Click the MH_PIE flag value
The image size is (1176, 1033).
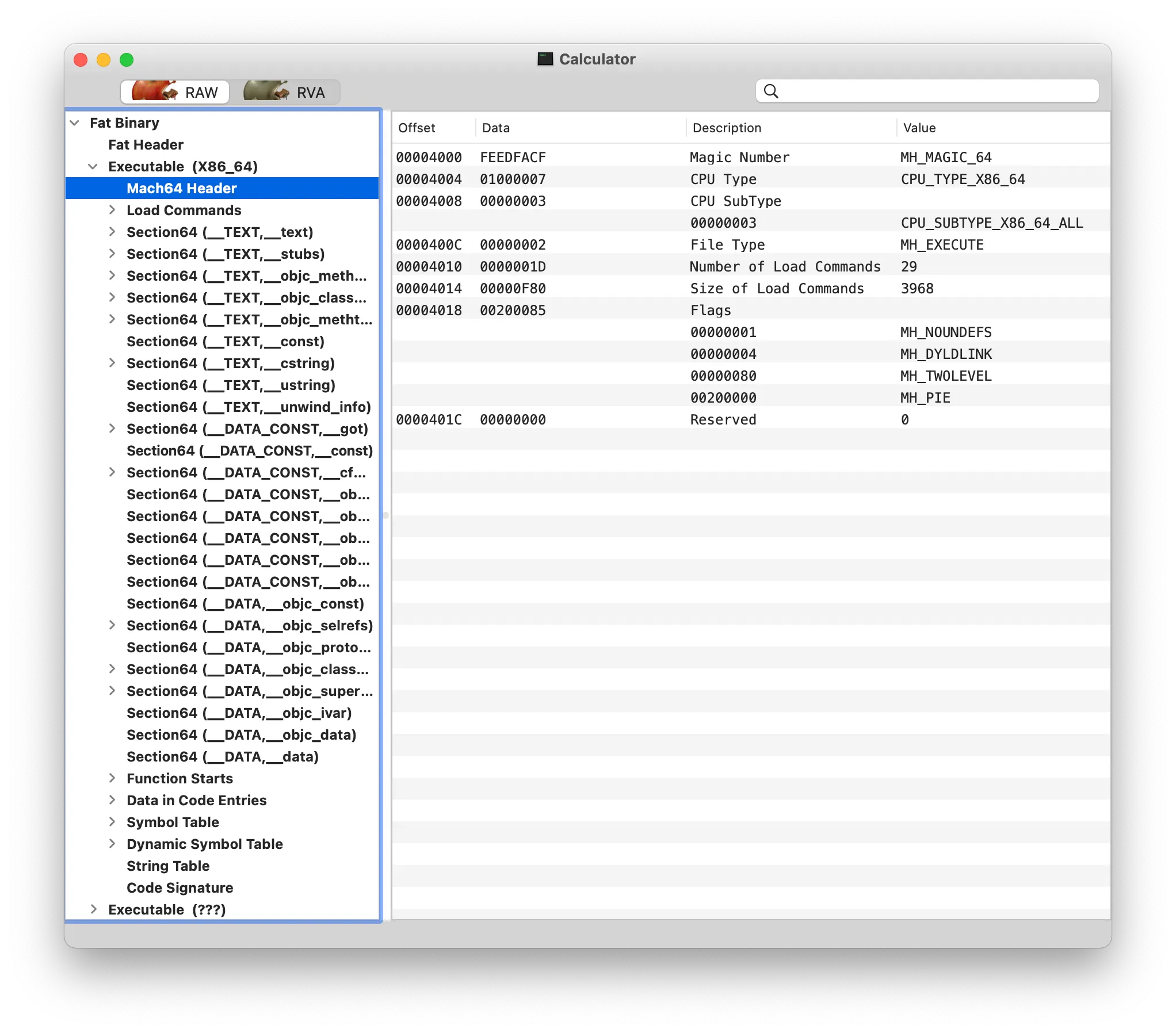click(925, 397)
